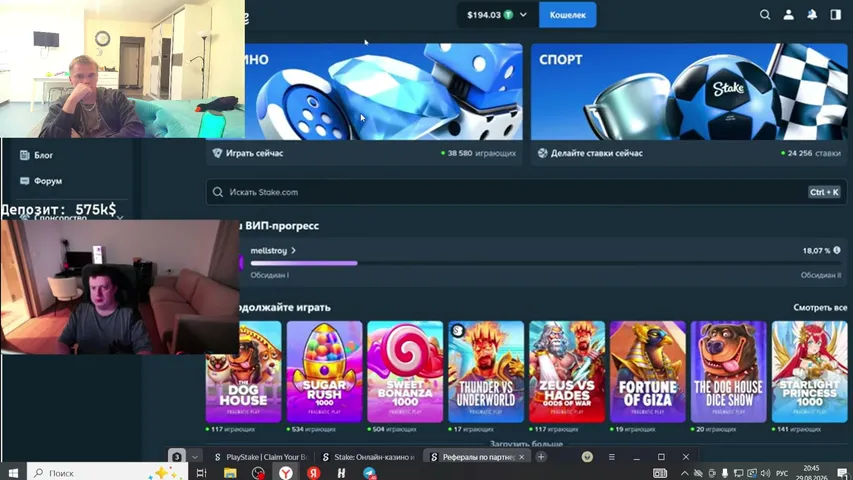Click the VIP progress bar
The image size is (853, 480).
coord(546,263)
